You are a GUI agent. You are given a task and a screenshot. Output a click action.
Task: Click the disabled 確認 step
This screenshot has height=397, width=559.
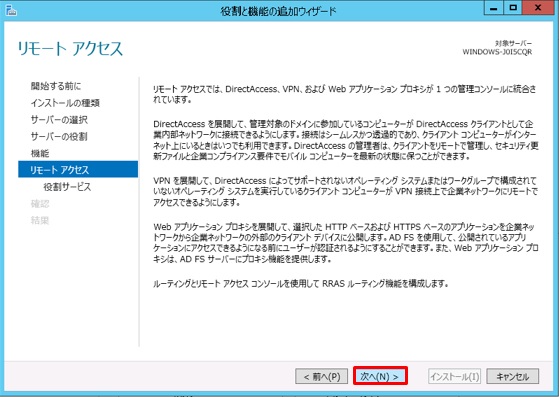pos(40,203)
